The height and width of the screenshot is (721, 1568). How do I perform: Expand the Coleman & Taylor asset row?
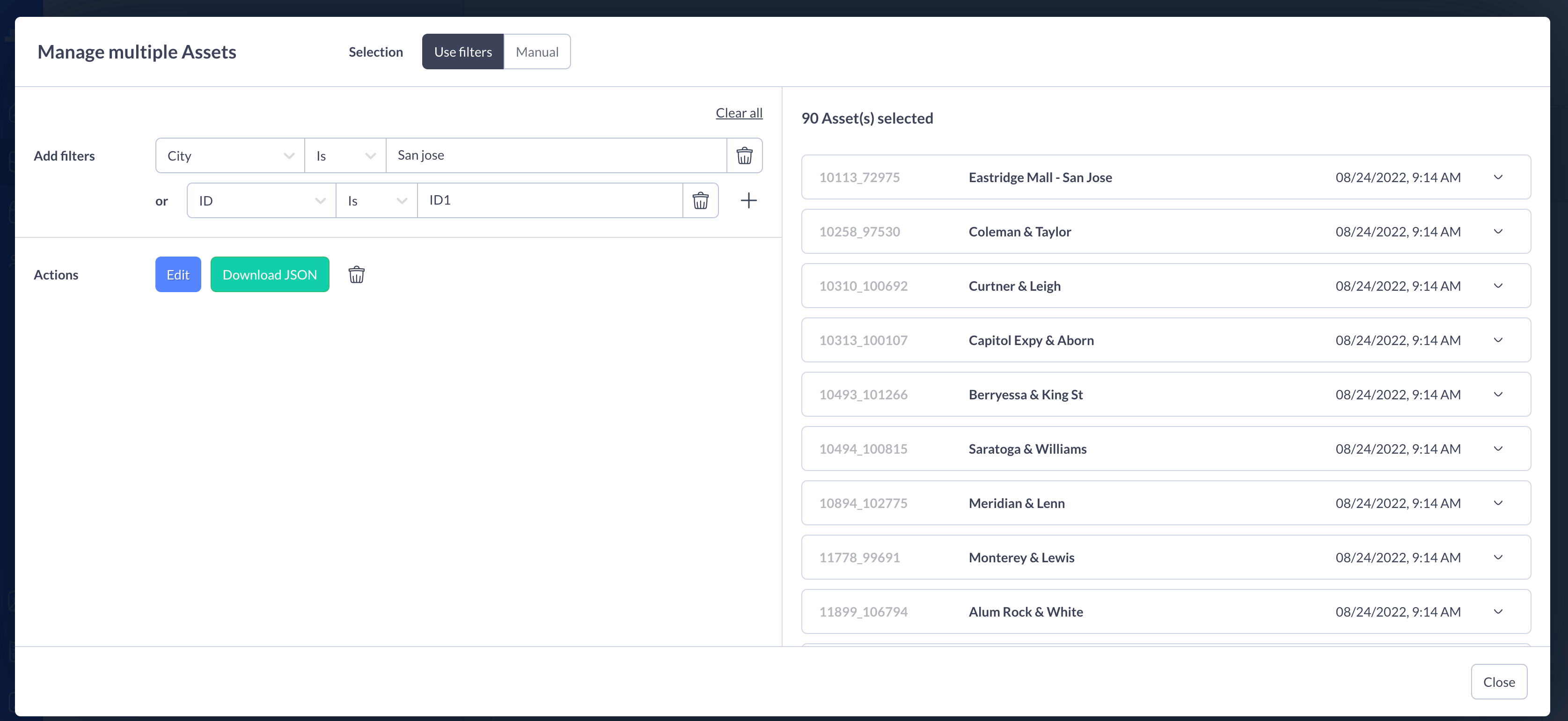click(x=1498, y=231)
